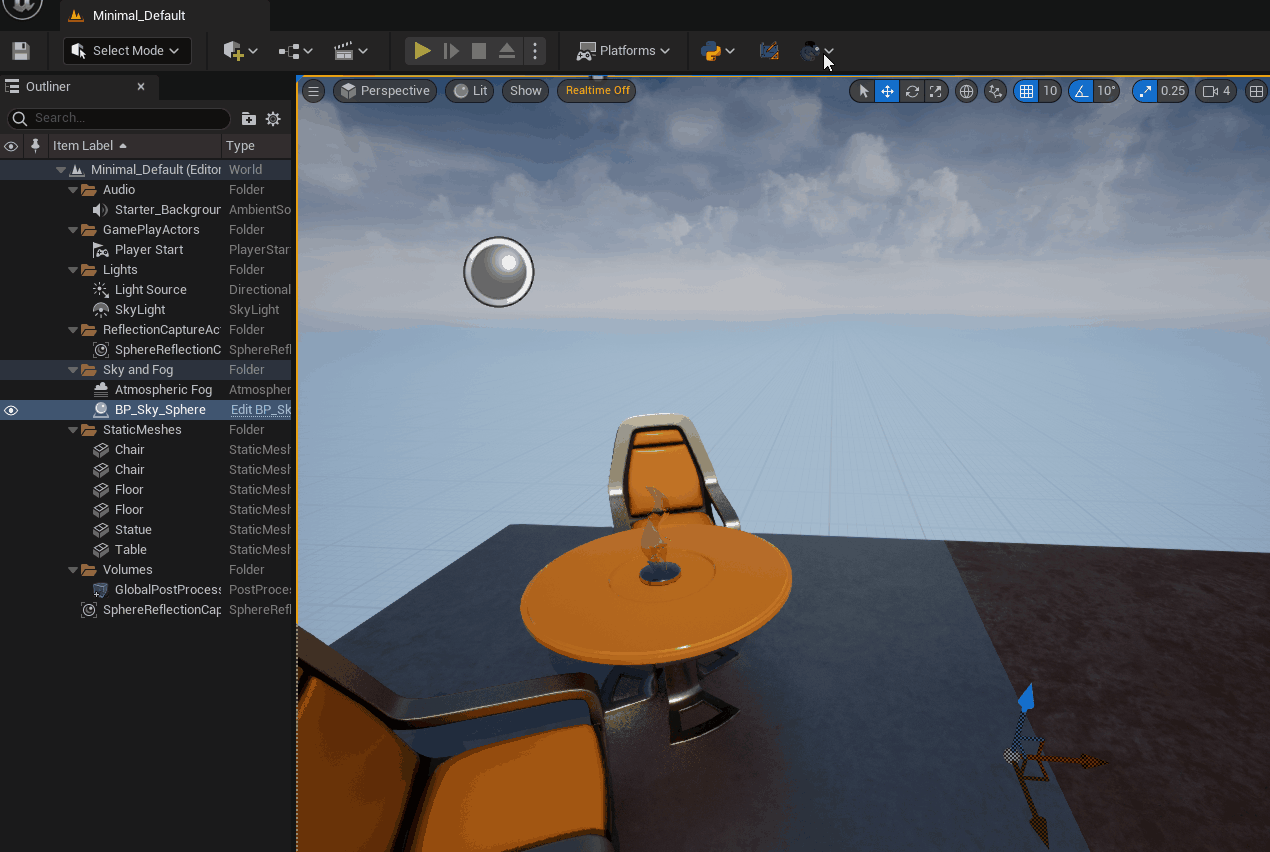Activate the scale tool

pyautogui.click(x=935, y=91)
